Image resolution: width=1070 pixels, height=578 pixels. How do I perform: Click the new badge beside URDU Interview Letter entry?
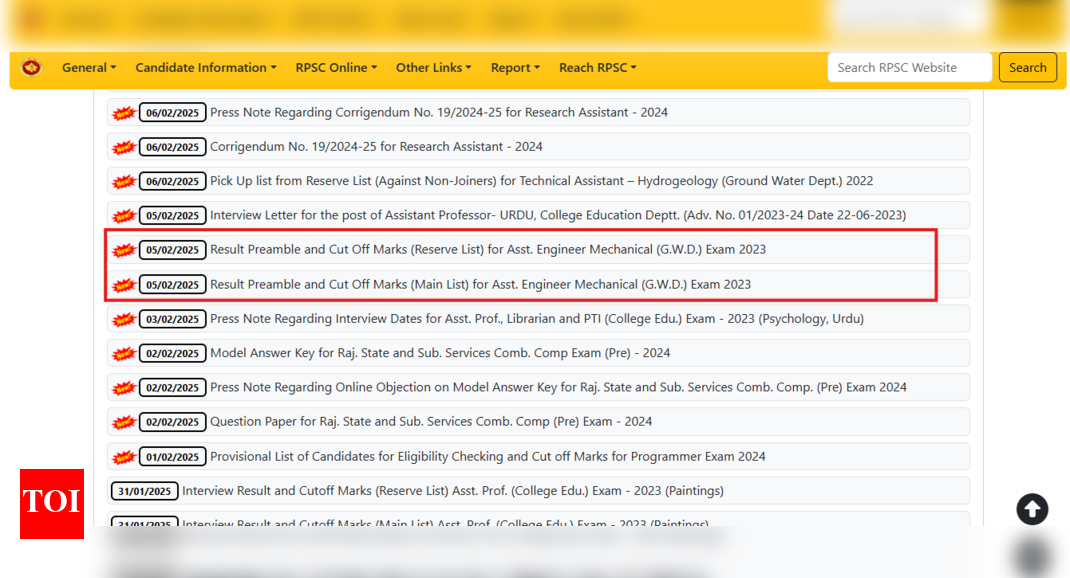pos(124,216)
